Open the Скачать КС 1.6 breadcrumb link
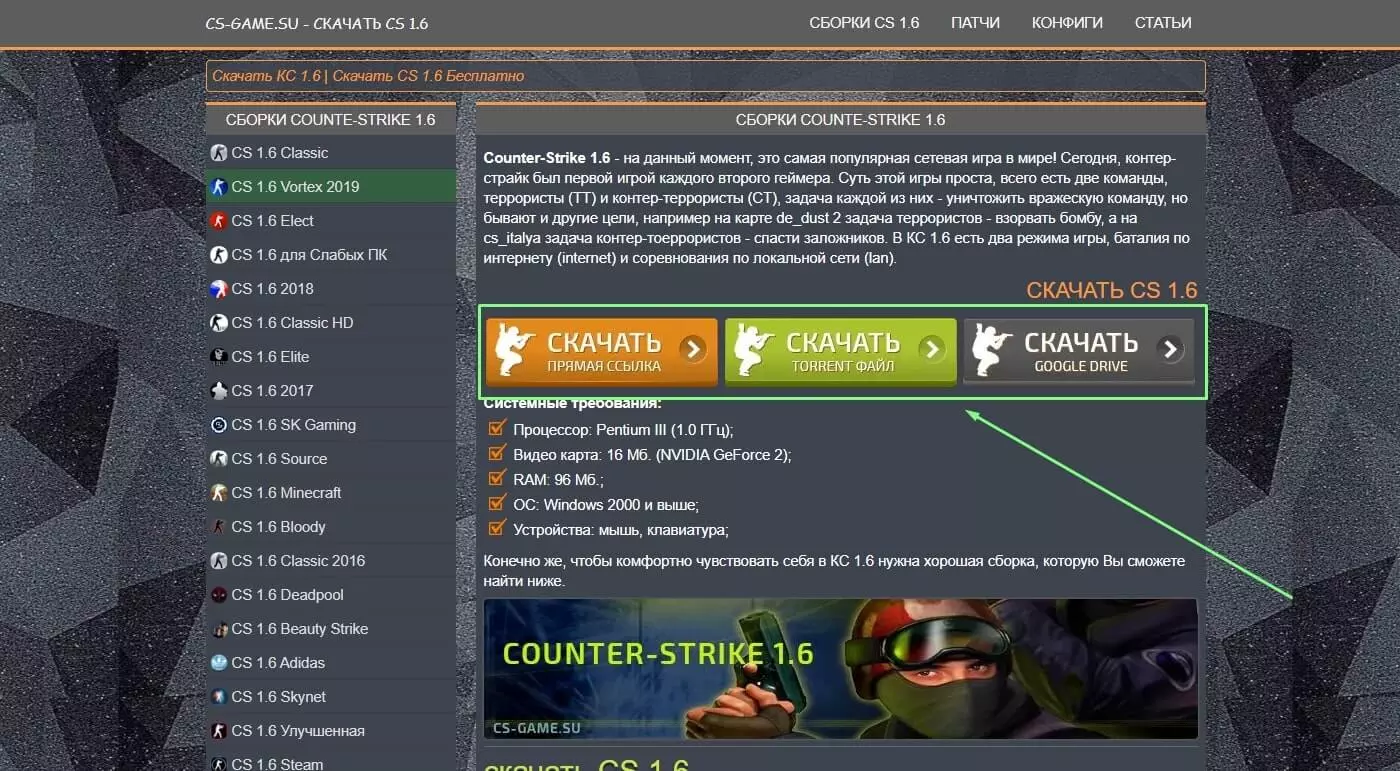 coord(267,76)
